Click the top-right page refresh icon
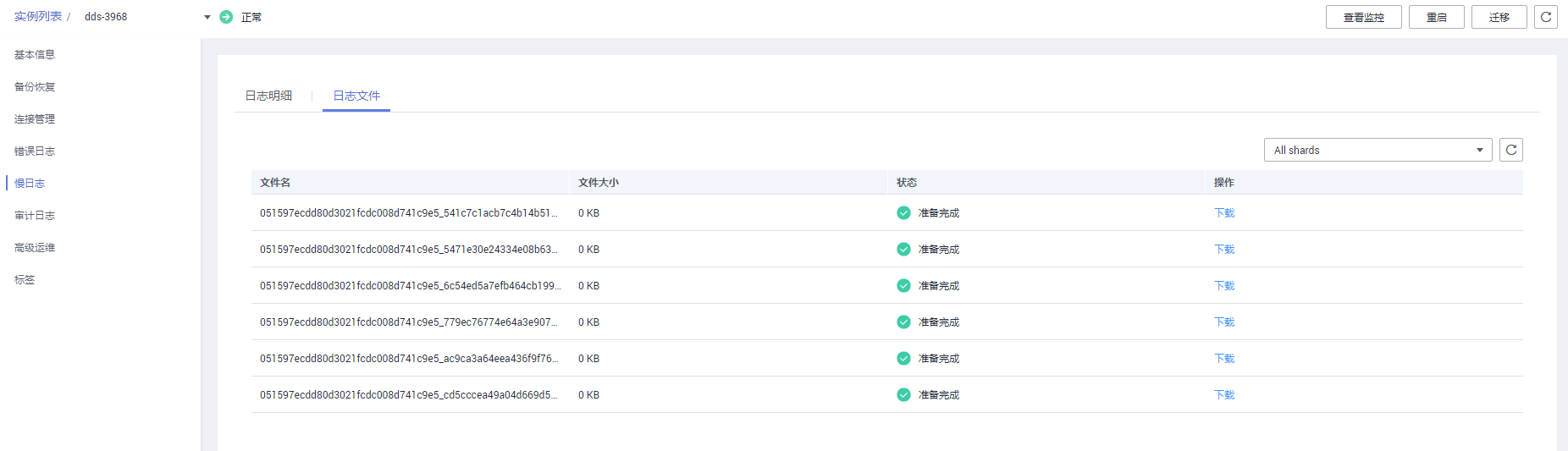Screen dimensions: 1568x451 (x=1545, y=17)
